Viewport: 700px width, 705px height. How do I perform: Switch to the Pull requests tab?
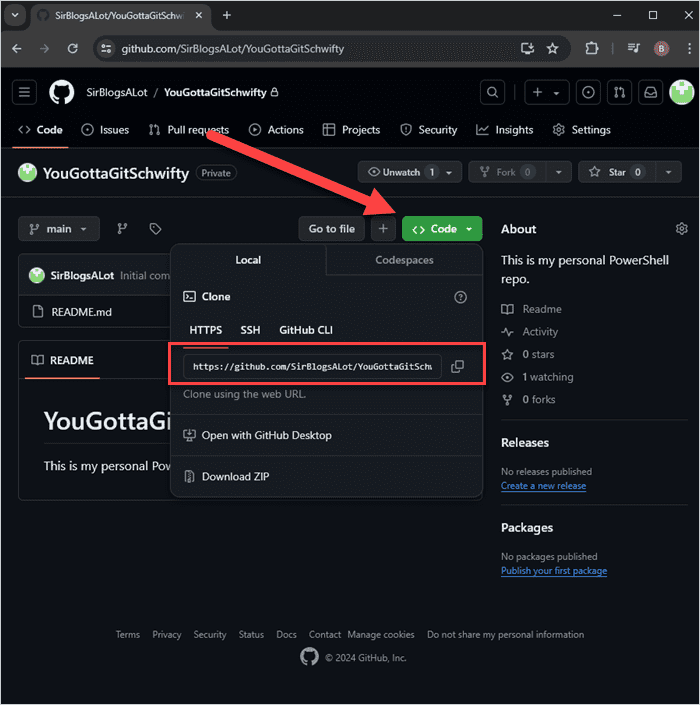coord(189,130)
